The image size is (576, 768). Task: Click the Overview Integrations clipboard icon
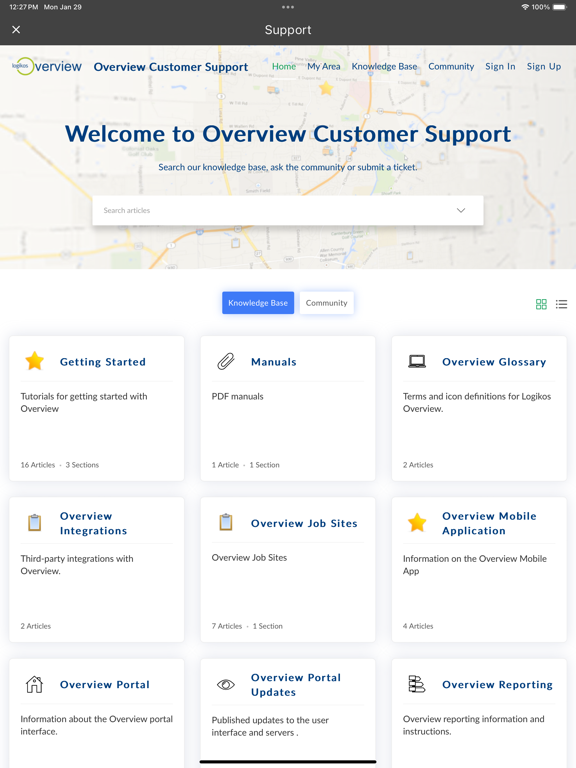pos(35,523)
